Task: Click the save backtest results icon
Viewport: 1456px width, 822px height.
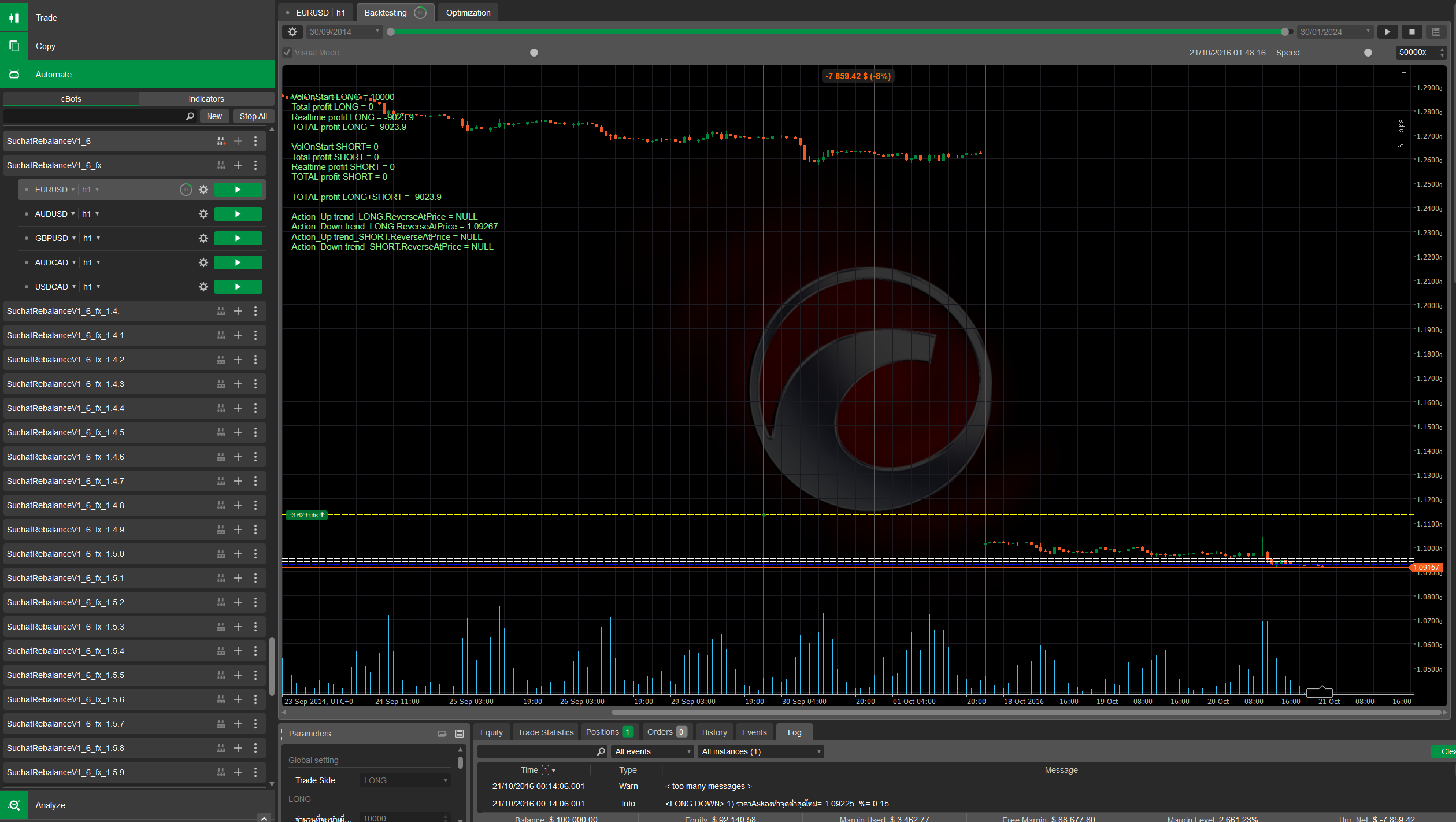Action: 1436,32
